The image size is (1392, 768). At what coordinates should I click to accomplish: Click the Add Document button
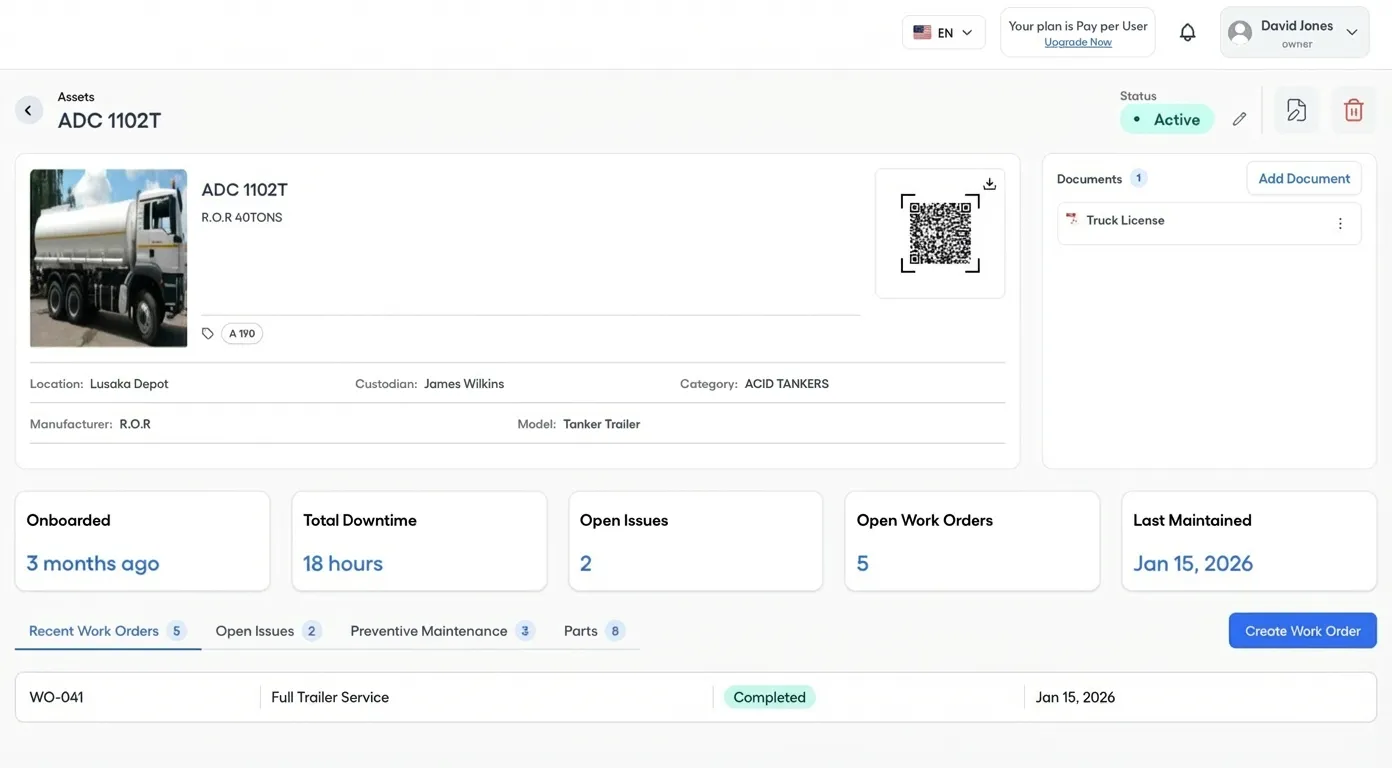click(x=1303, y=177)
